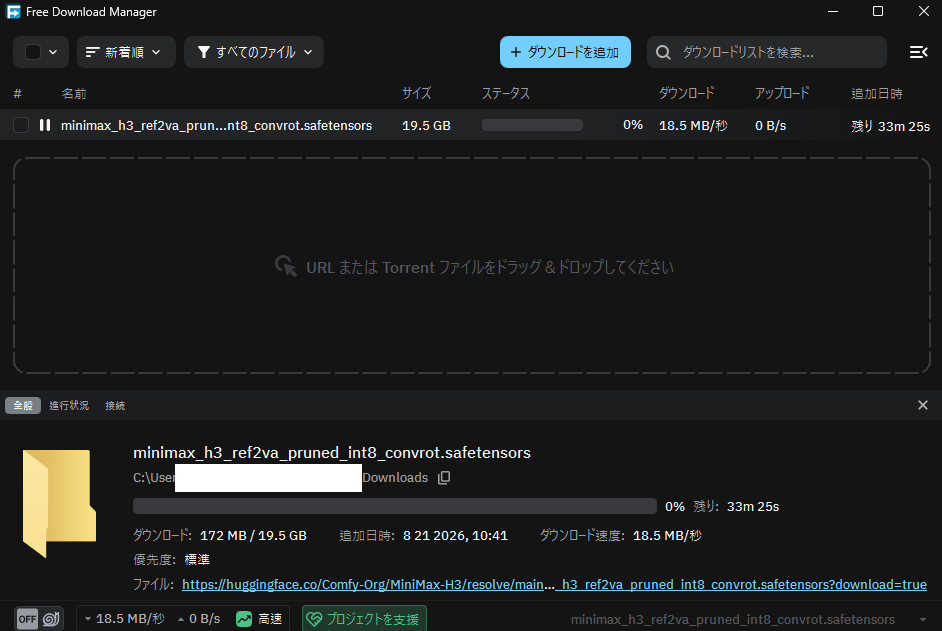Maximize the Free Download Manager window

878,11
